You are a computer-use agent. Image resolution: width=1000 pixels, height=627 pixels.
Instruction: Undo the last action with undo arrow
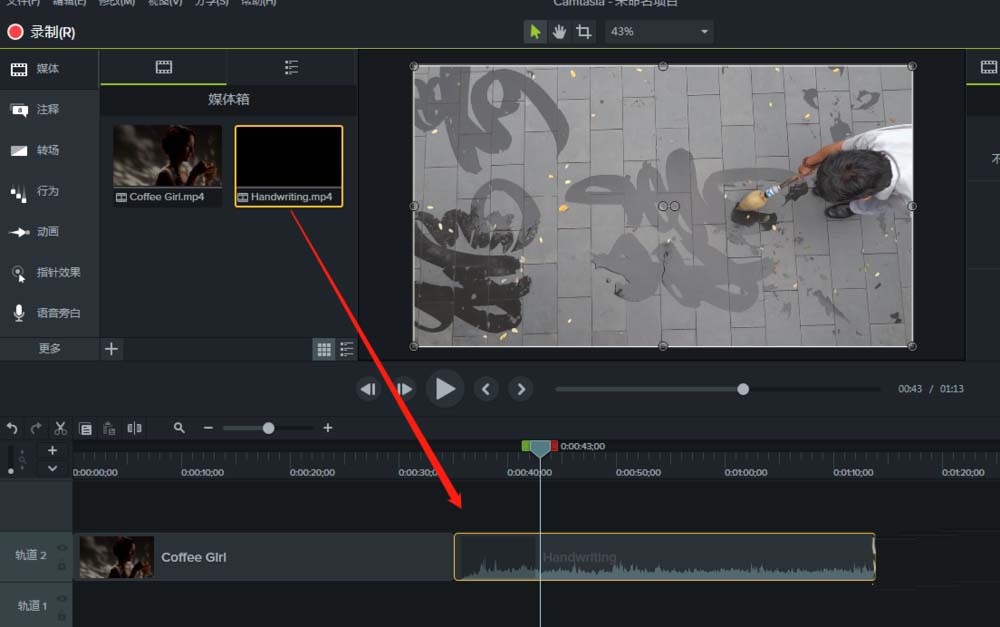(x=12, y=428)
